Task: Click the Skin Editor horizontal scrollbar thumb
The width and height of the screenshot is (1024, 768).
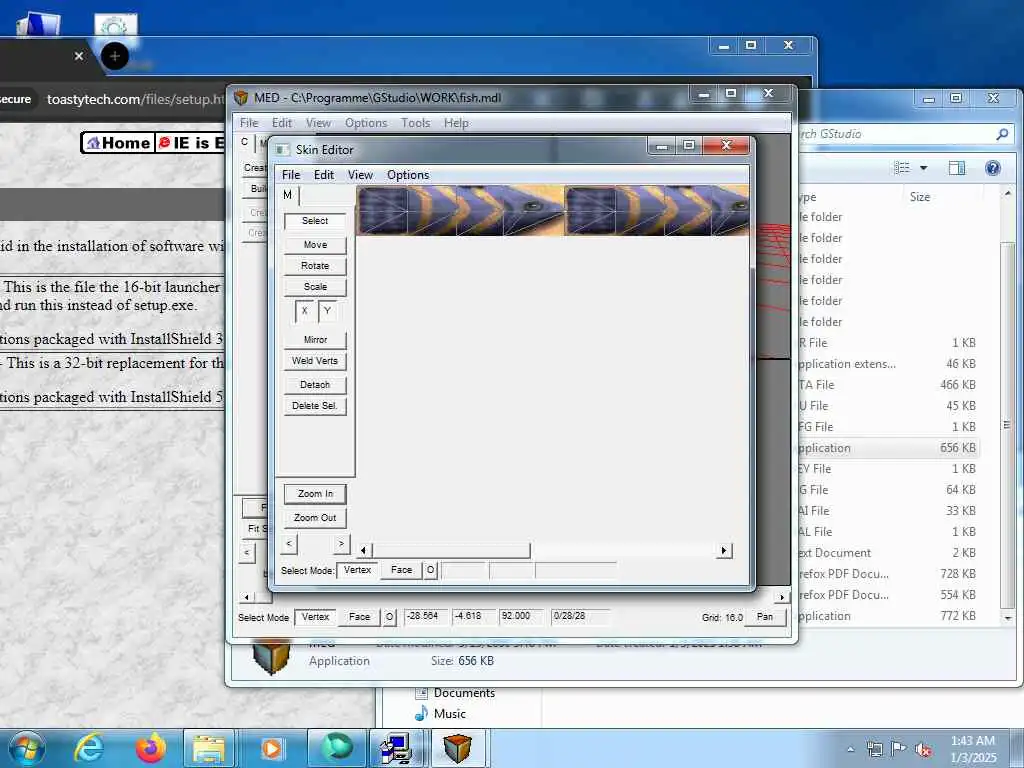Action: [x=451, y=551]
